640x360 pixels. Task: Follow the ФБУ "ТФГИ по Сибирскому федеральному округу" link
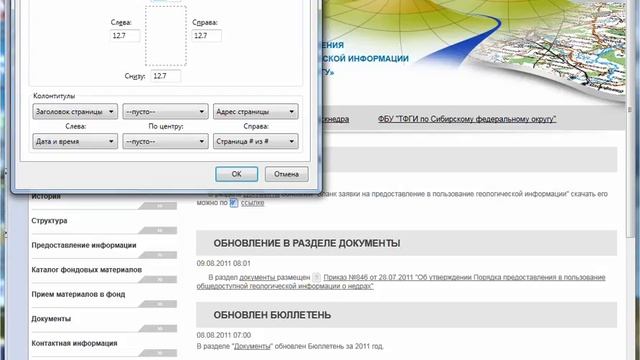467,119
